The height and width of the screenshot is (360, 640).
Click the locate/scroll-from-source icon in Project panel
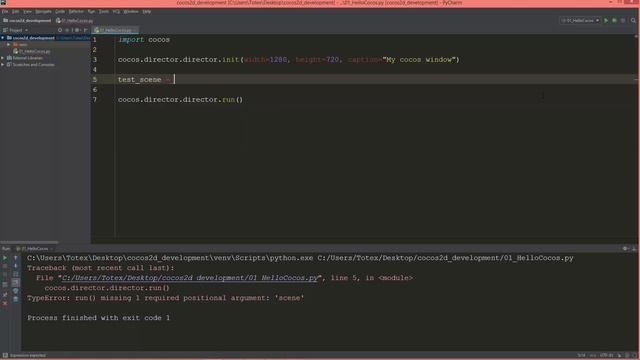click(x=60, y=30)
